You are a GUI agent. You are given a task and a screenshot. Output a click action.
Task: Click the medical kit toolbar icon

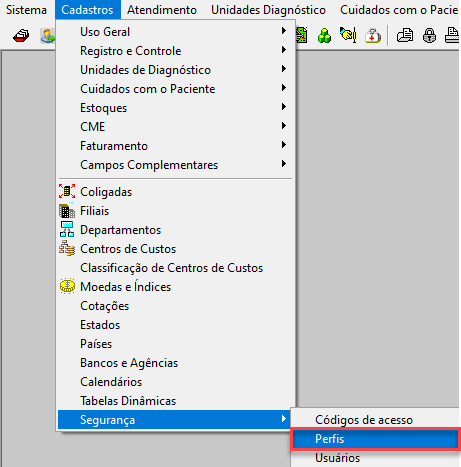(373, 36)
